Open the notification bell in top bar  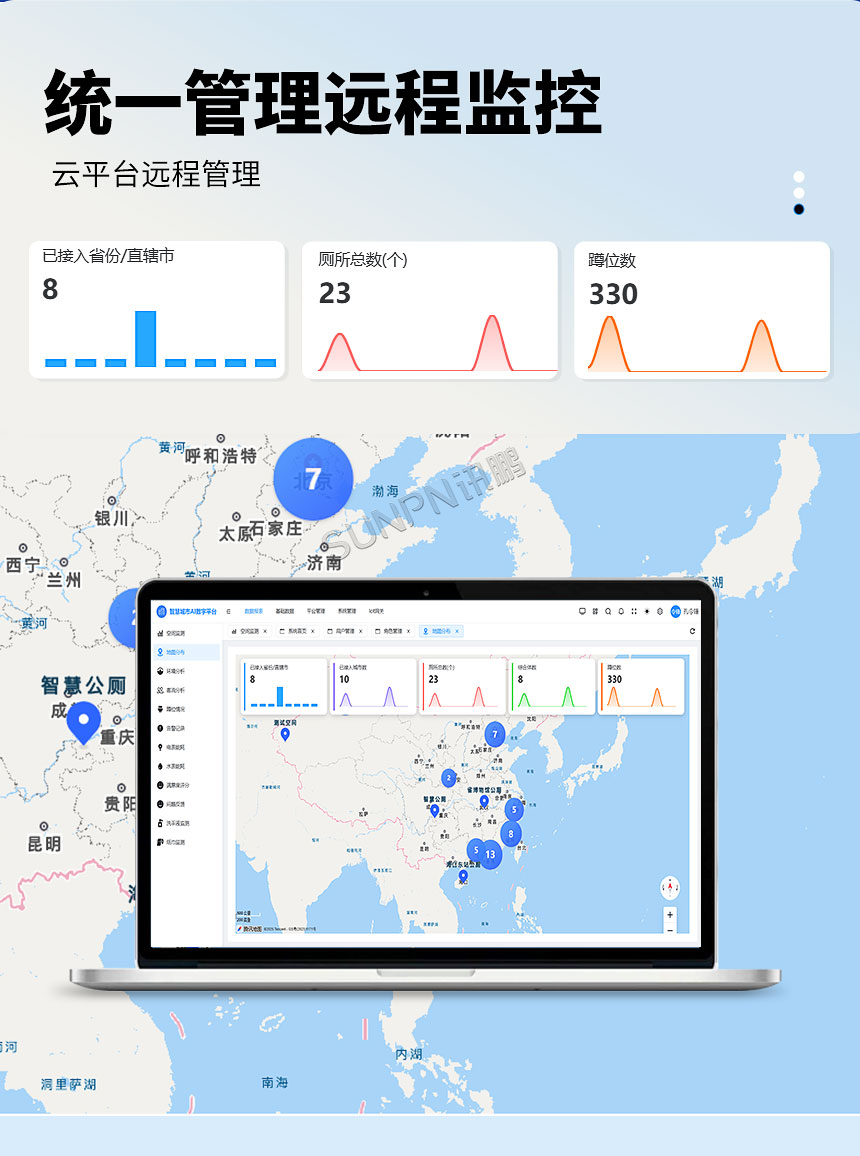(x=621, y=611)
